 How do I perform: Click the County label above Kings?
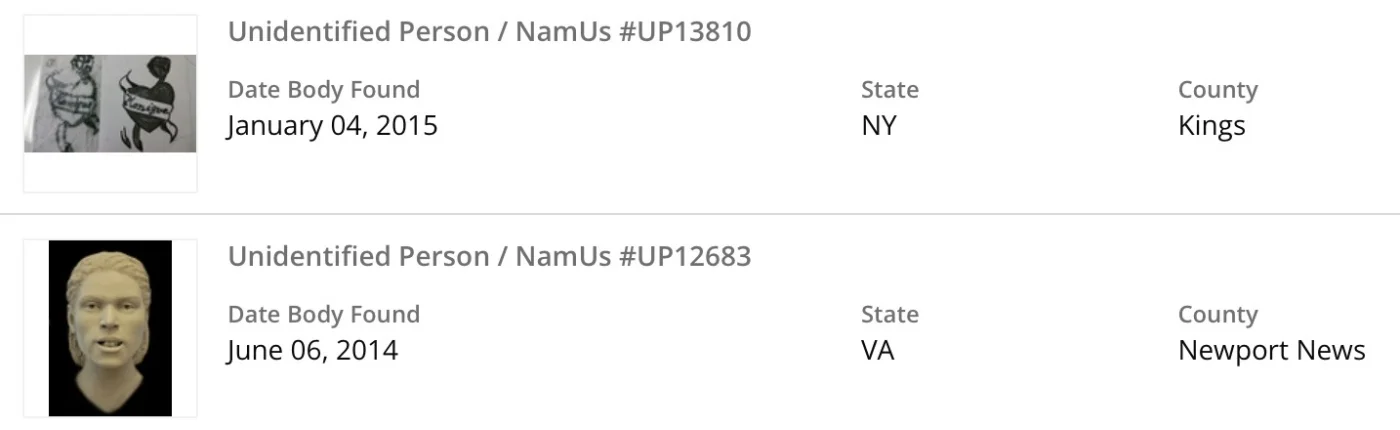pyautogui.click(x=1217, y=90)
